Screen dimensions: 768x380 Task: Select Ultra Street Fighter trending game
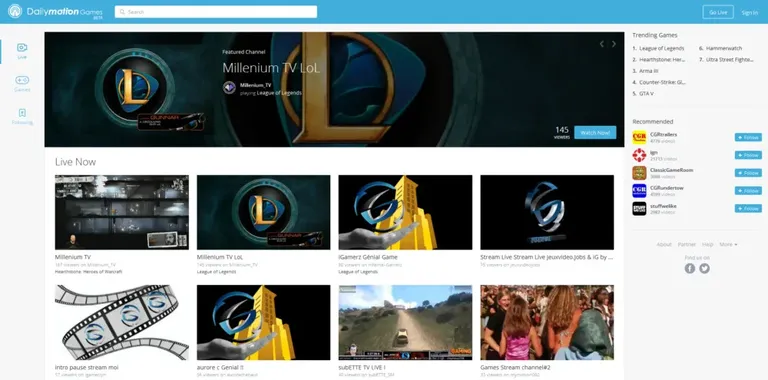tap(730, 60)
